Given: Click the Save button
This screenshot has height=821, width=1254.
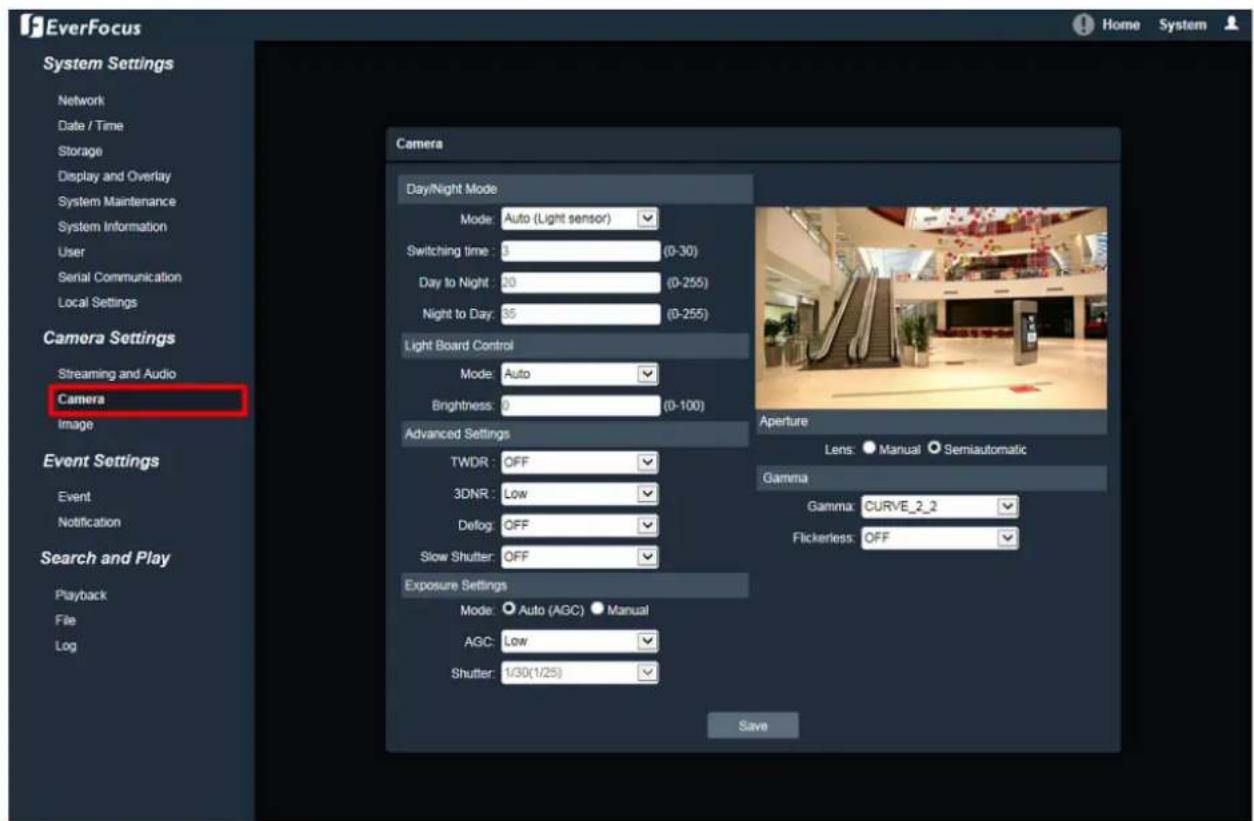Looking at the screenshot, I should (752, 726).
